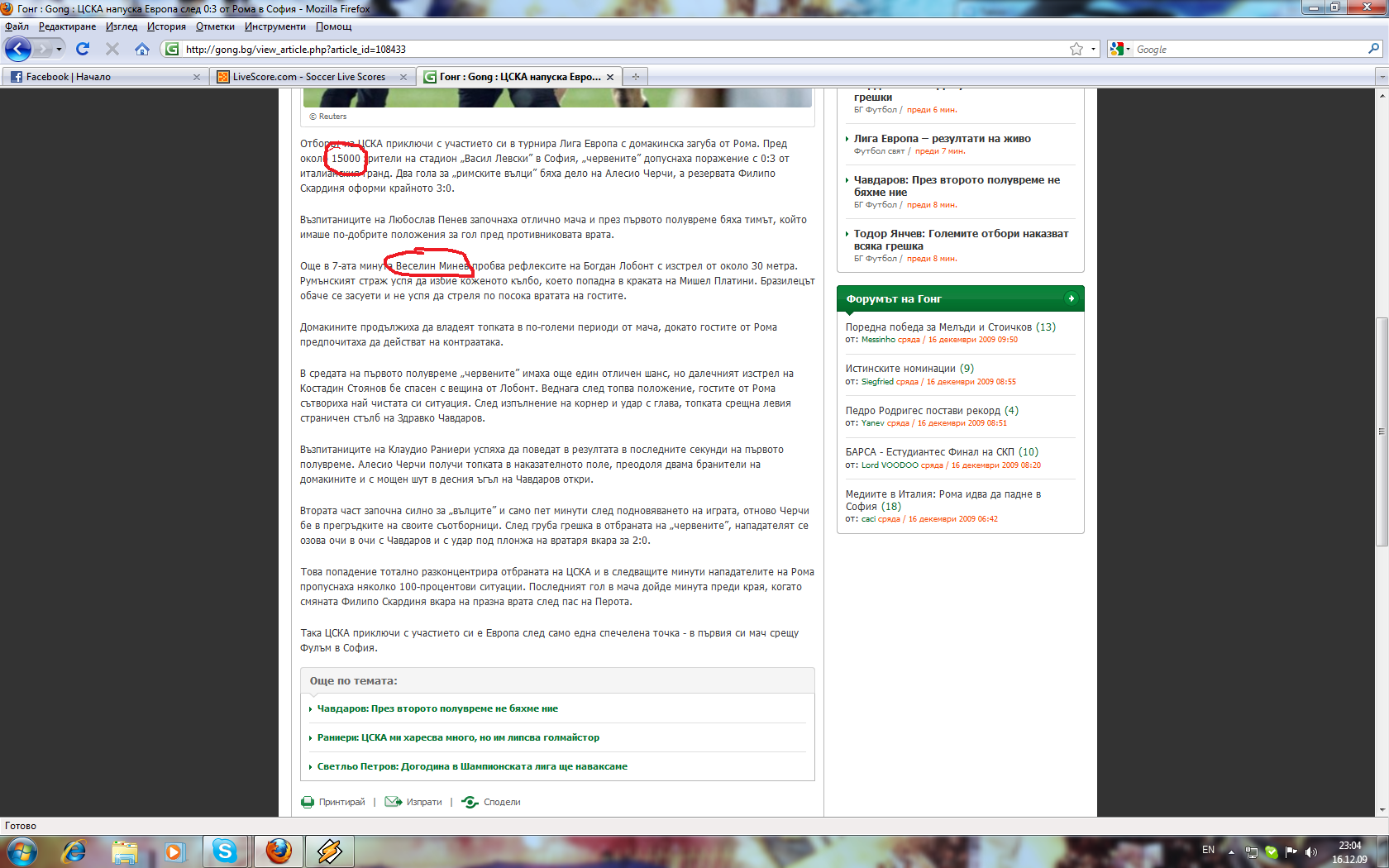Image resolution: width=1389 pixels, height=868 pixels.
Task: Click the Изпрати send icon
Action: pos(393,802)
